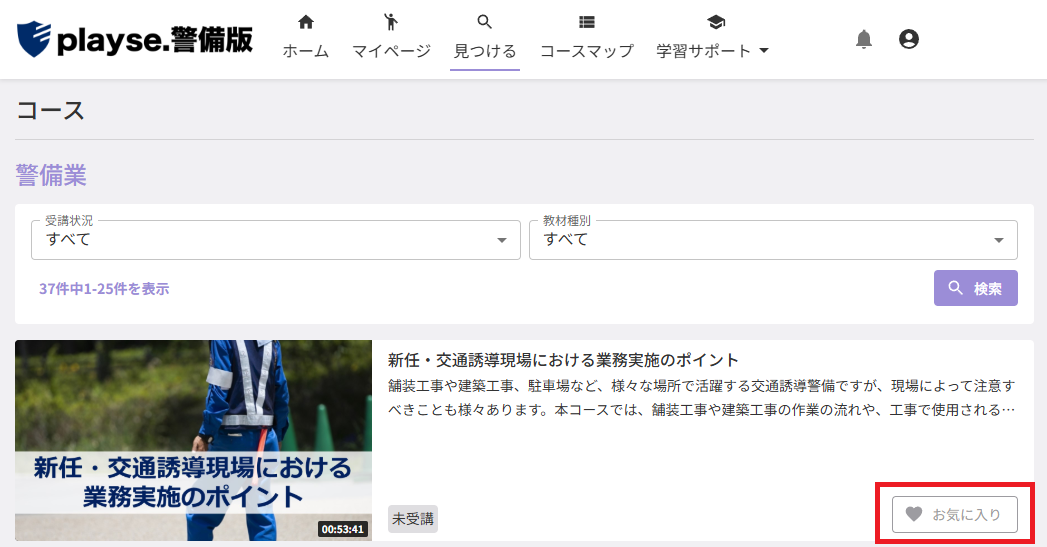Open the user account avatar icon
The image size is (1047, 547).
(908, 39)
